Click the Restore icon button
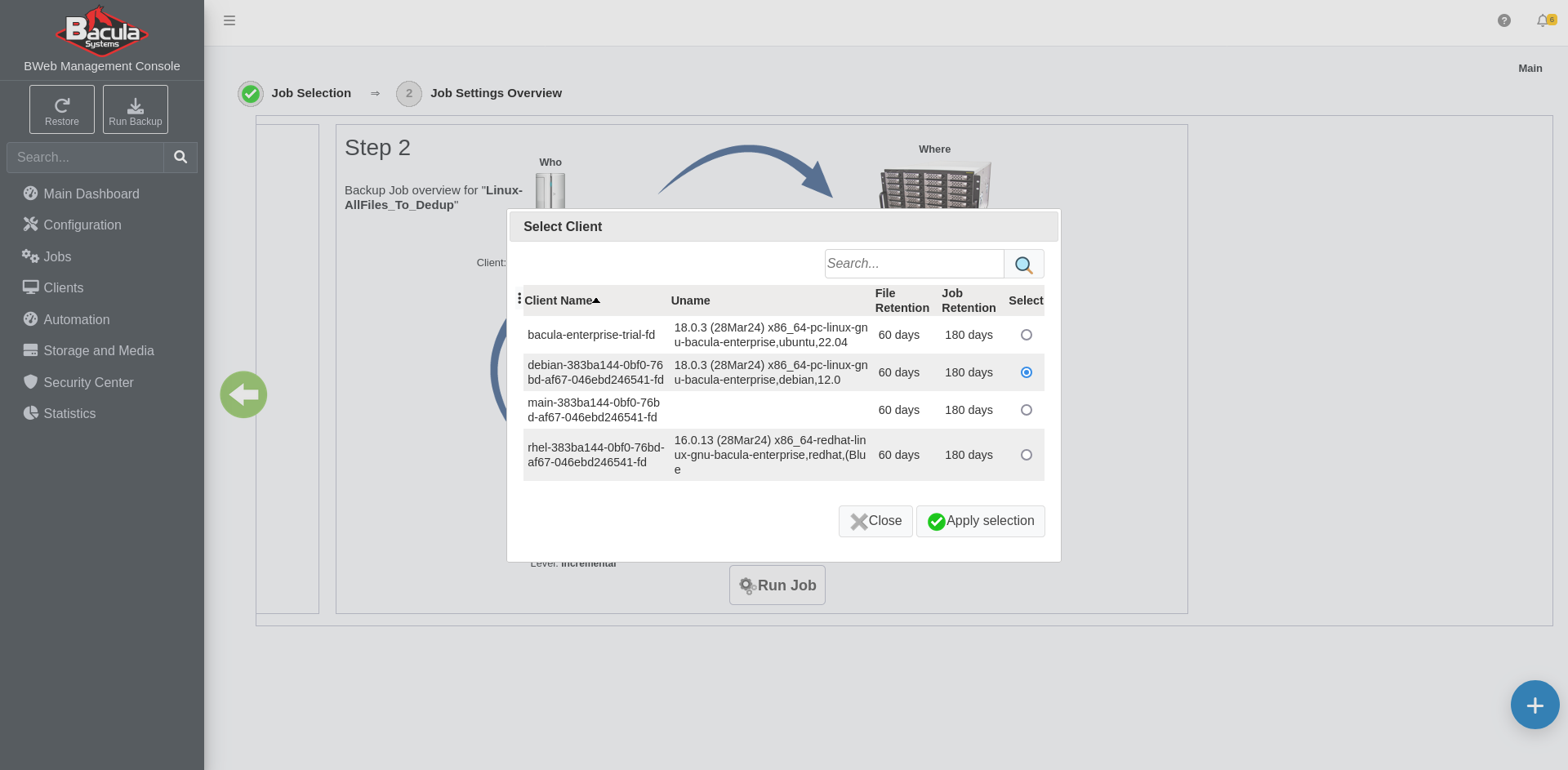 (62, 109)
